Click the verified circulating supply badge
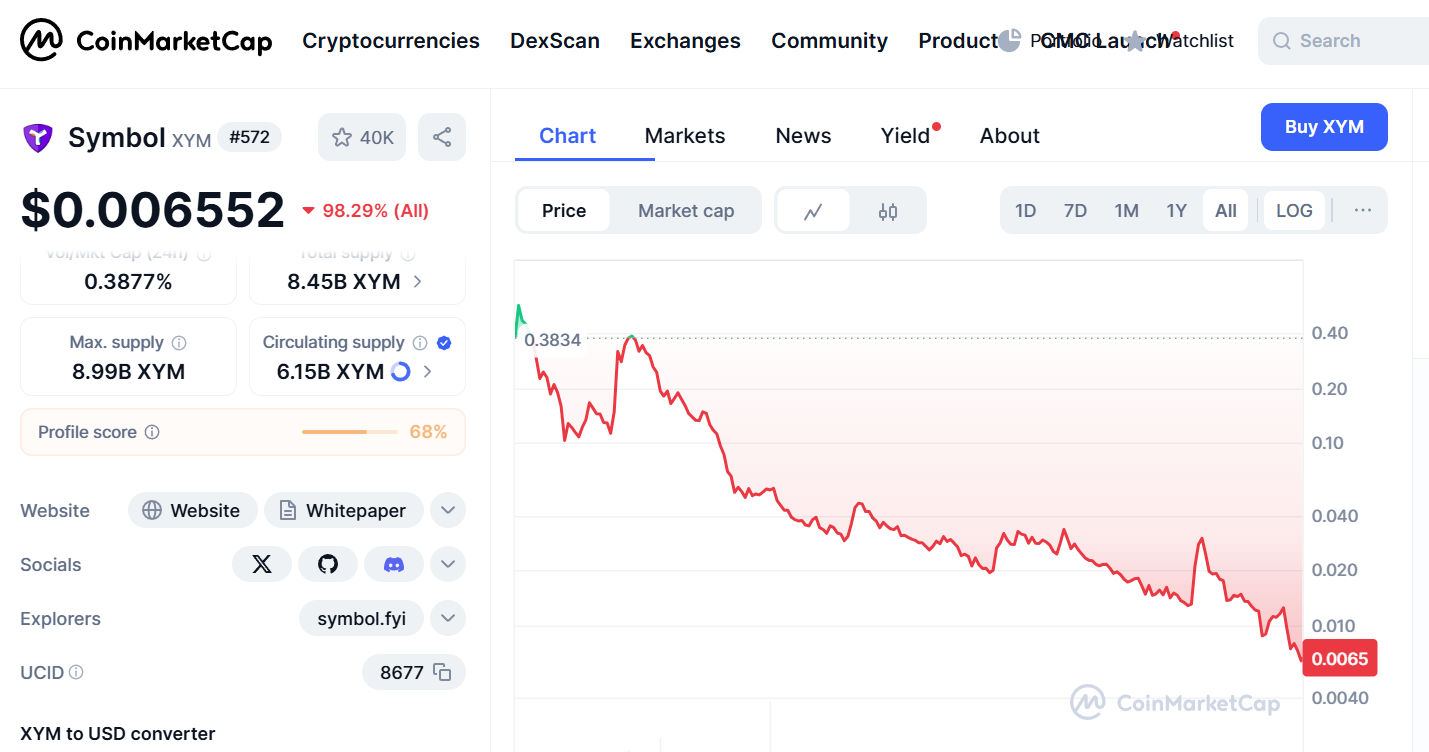The width and height of the screenshot is (1429, 752). click(444, 343)
